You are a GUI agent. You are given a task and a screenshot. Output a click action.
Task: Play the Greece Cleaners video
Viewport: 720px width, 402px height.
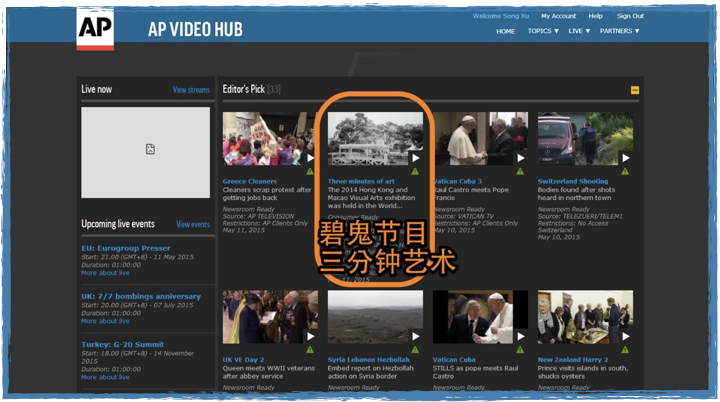(310, 158)
